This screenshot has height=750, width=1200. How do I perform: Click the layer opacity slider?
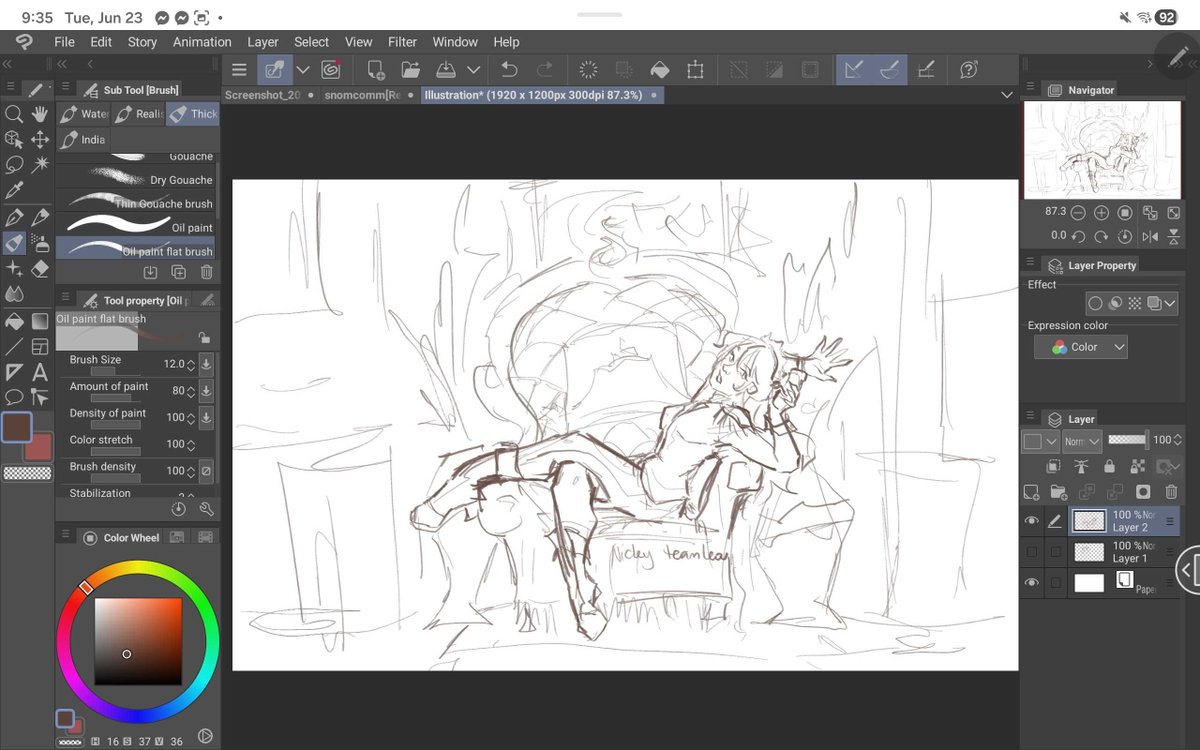click(1127, 439)
